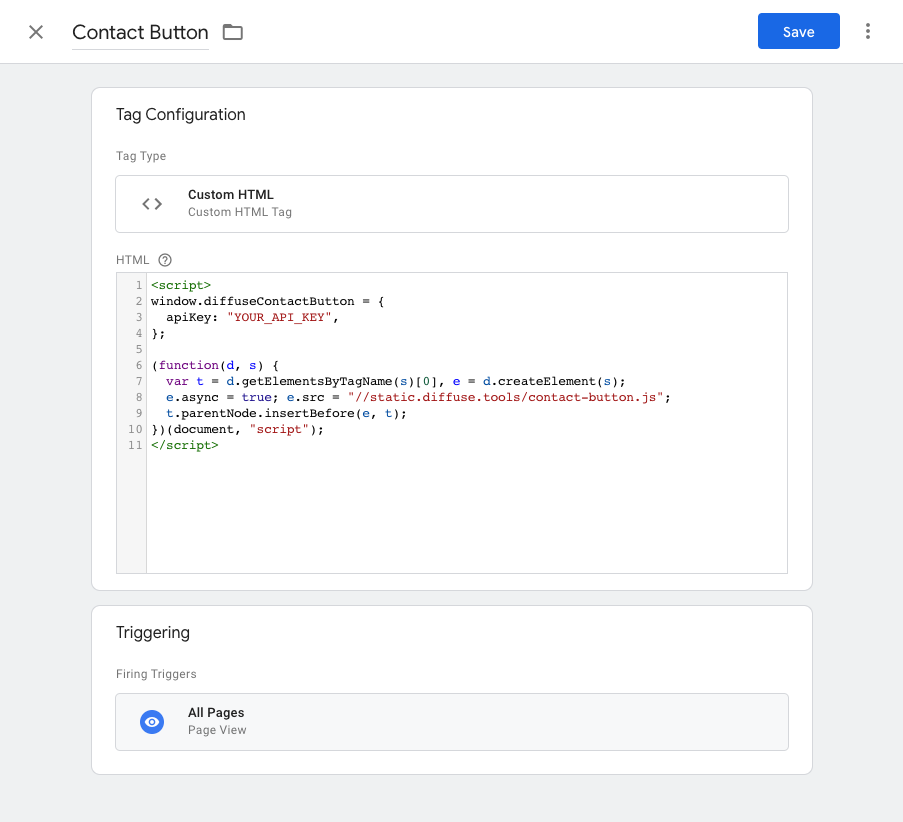Edit the Contact Button tag name field
903x822 pixels.
point(140,32)
